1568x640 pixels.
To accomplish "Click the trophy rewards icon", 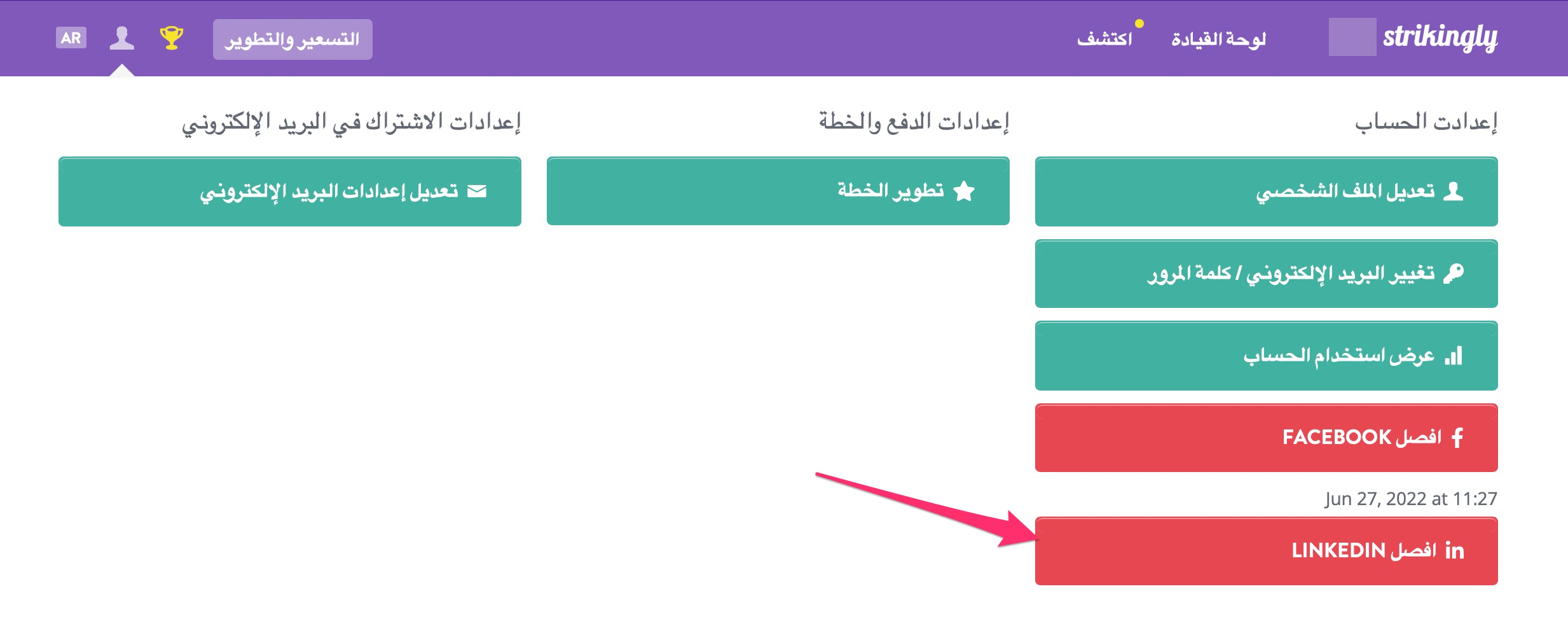I will [171, 38].
